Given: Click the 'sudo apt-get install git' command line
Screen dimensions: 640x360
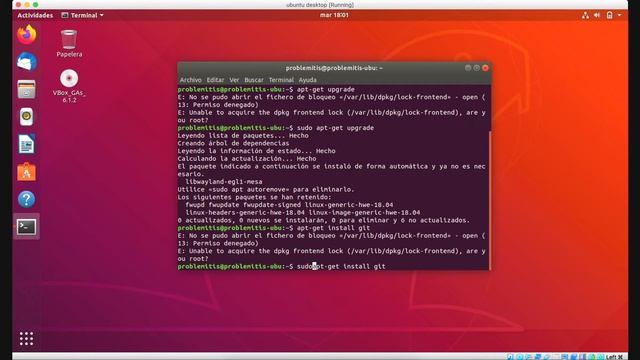Looking at the screenshot, I should pyautogui.click(x=341, y=266).
